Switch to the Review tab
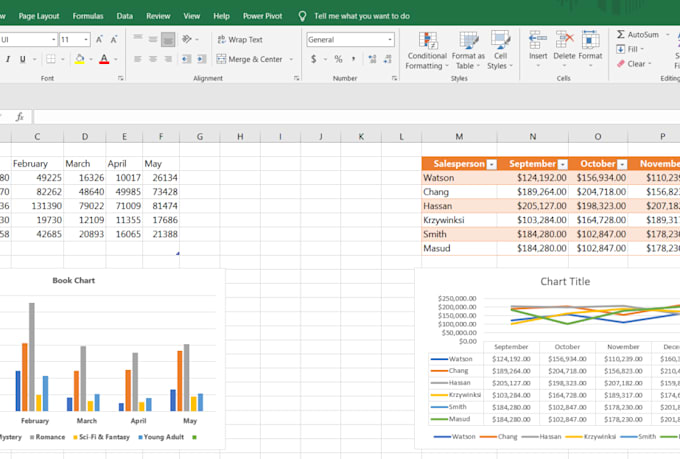The height and width of the screenshot is (459, 680). 158,16
